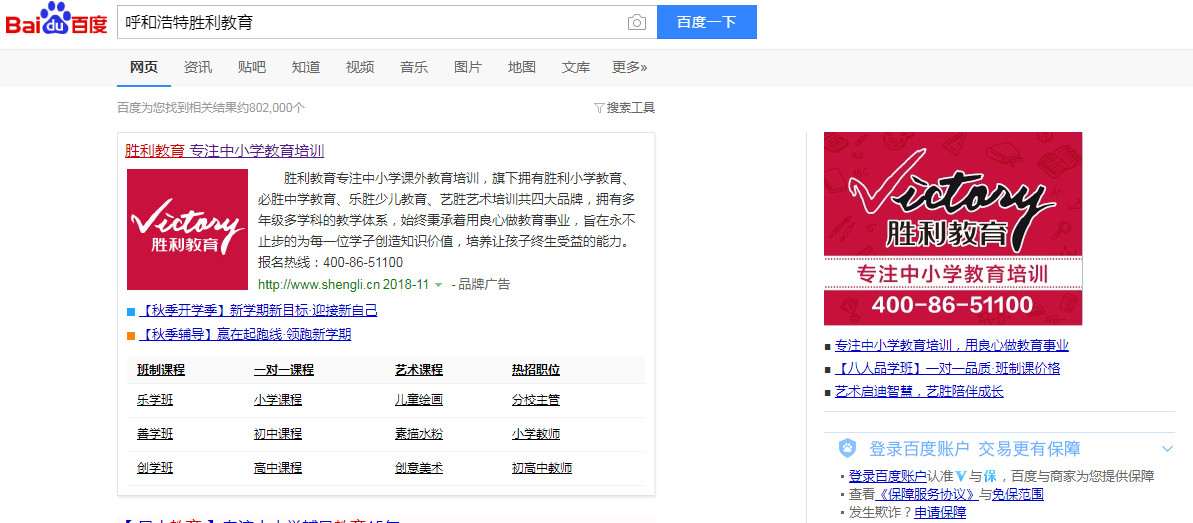Open the 高中课程 link
This screenshot has width=1193, height=523.
(x=278, y=468)
